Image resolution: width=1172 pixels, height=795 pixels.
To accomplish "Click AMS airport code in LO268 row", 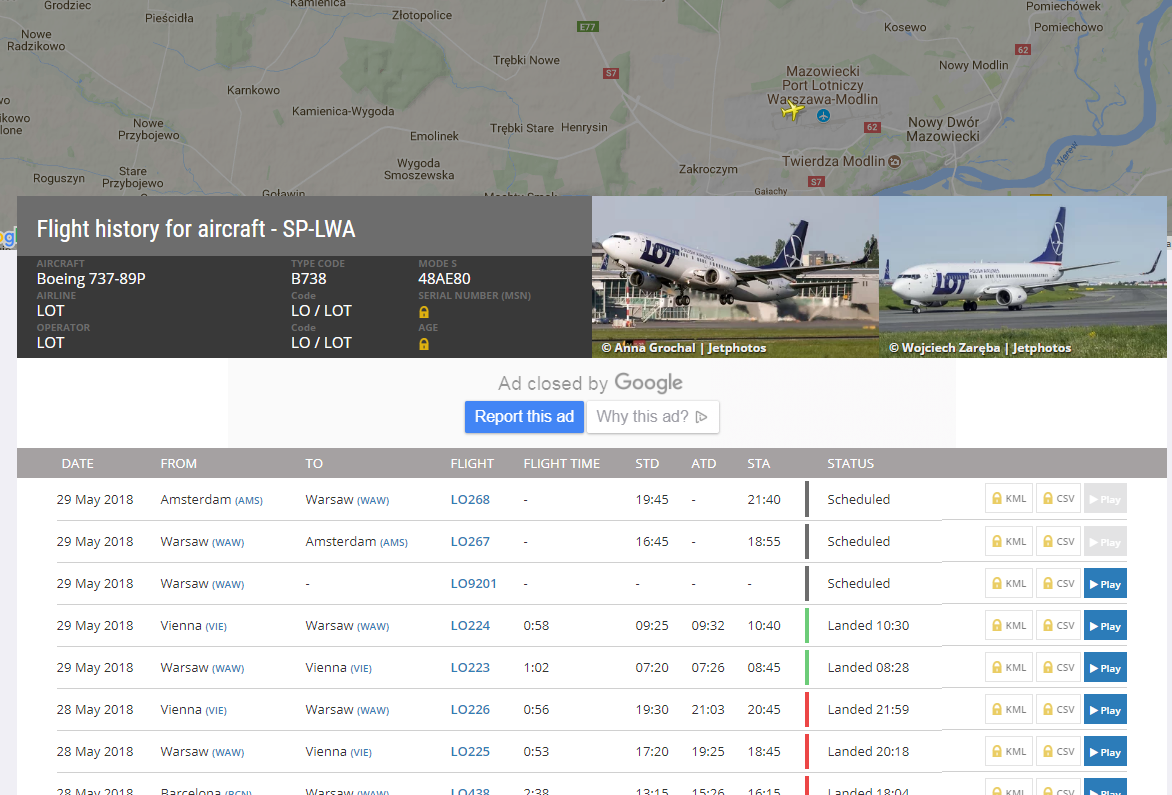I will point(249,501).
